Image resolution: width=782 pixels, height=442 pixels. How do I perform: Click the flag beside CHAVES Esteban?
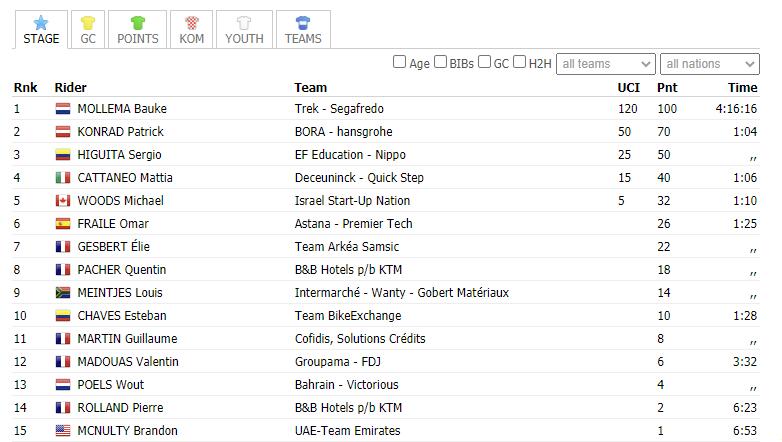pos(63,315)
